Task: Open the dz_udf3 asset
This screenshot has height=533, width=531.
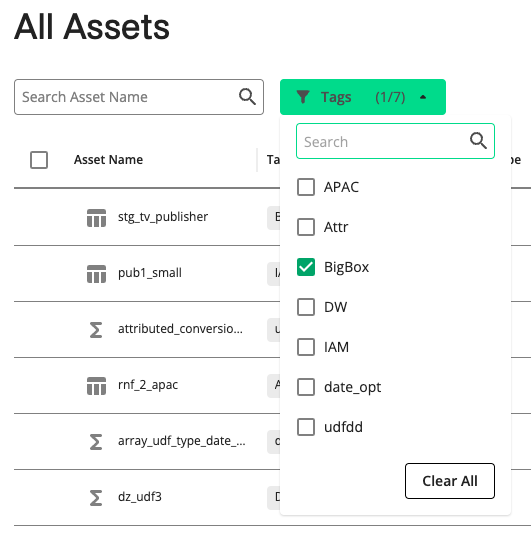Action: click(140, 497)
